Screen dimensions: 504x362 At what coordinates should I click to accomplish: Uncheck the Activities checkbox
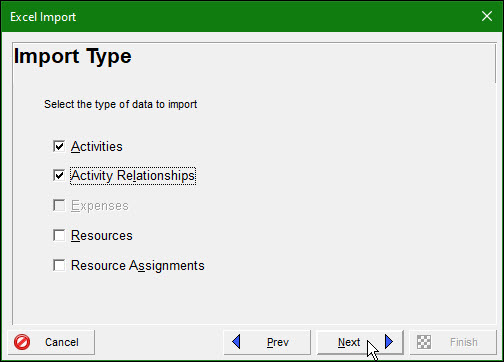[59, 146]
